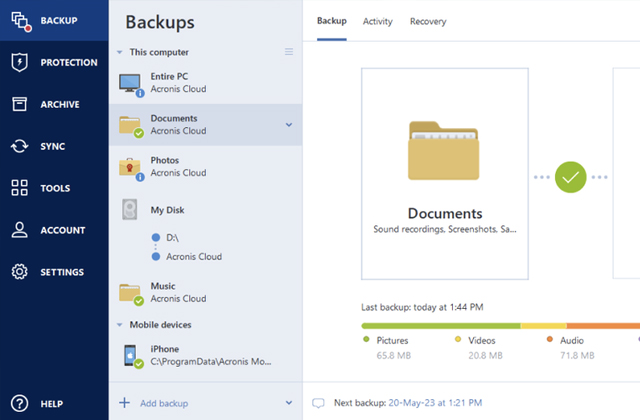The image size is (640, 420).
Task: Click the next backup date link
Action: pyautogui.click(x=435, y=403)
